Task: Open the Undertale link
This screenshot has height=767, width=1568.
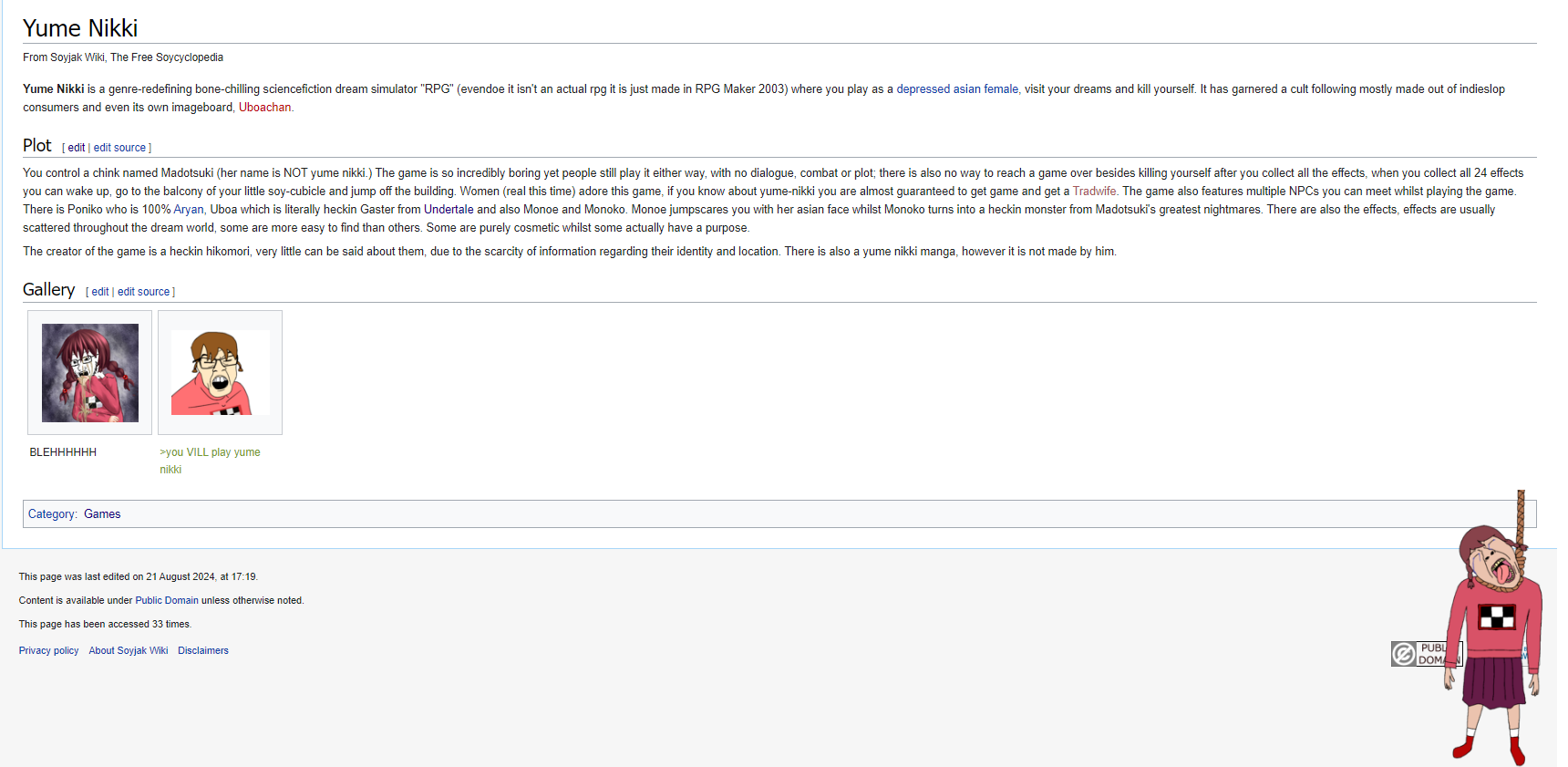Action: coord(449,210)
